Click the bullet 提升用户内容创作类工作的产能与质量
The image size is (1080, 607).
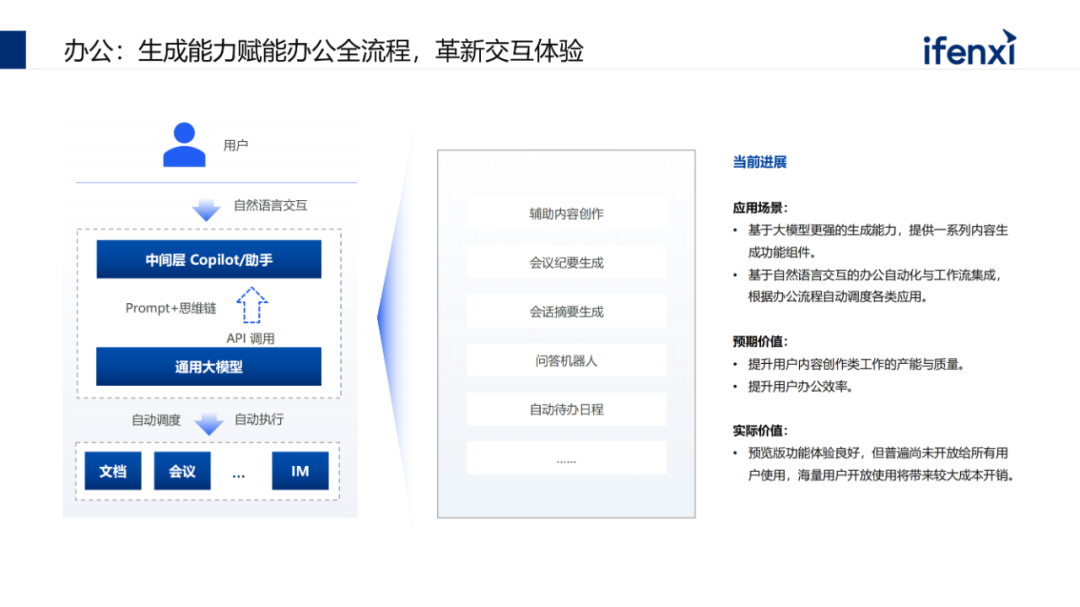[x=851, y=364]
